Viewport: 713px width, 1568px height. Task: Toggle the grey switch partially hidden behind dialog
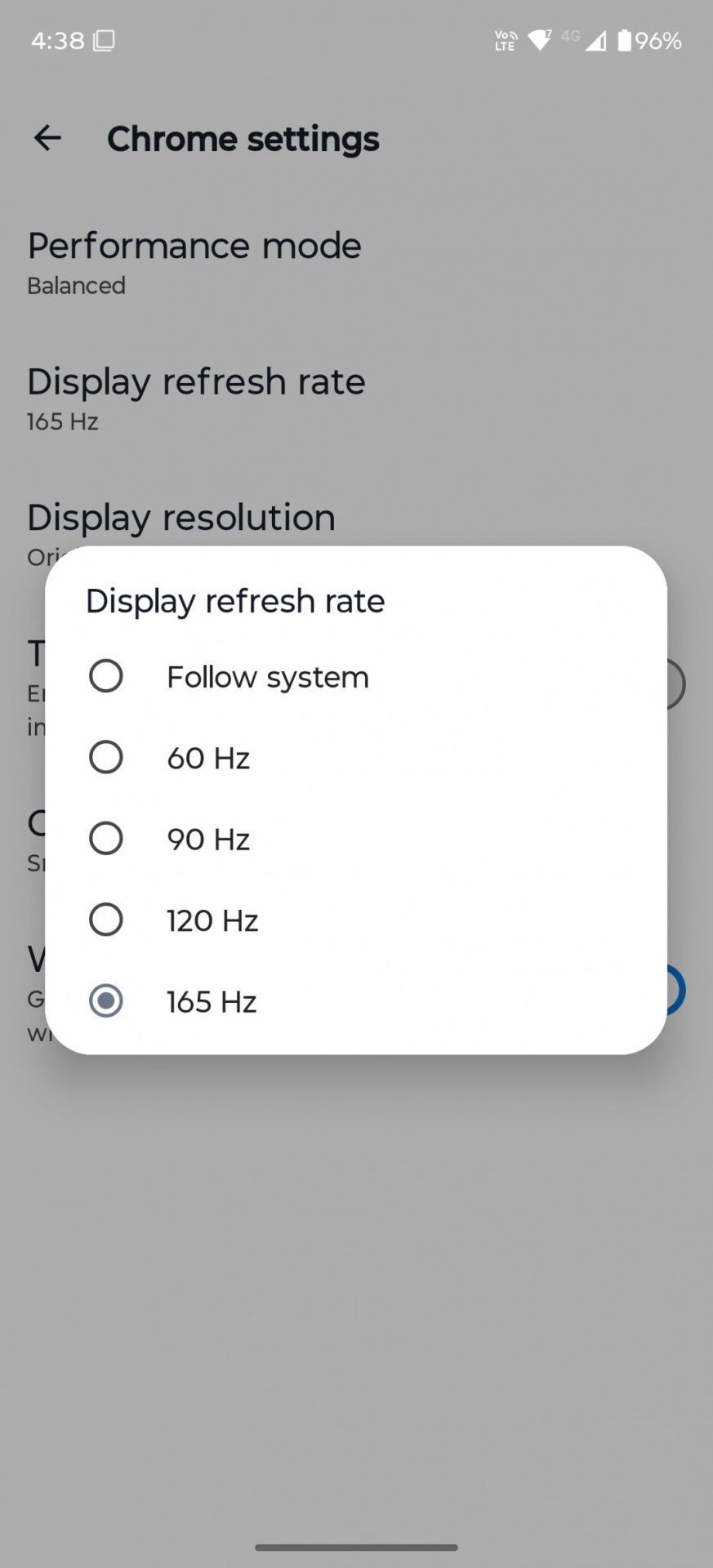click(675, 684)
